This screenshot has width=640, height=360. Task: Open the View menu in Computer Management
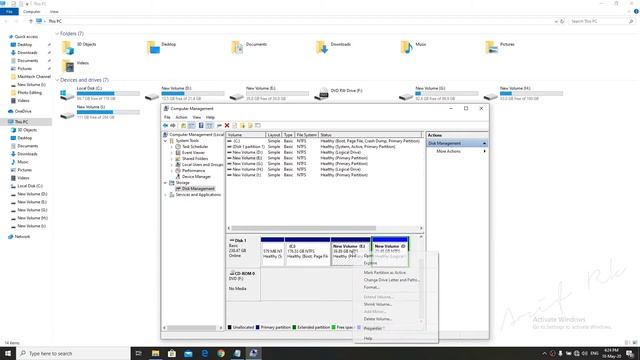click(x=197, y=118)
